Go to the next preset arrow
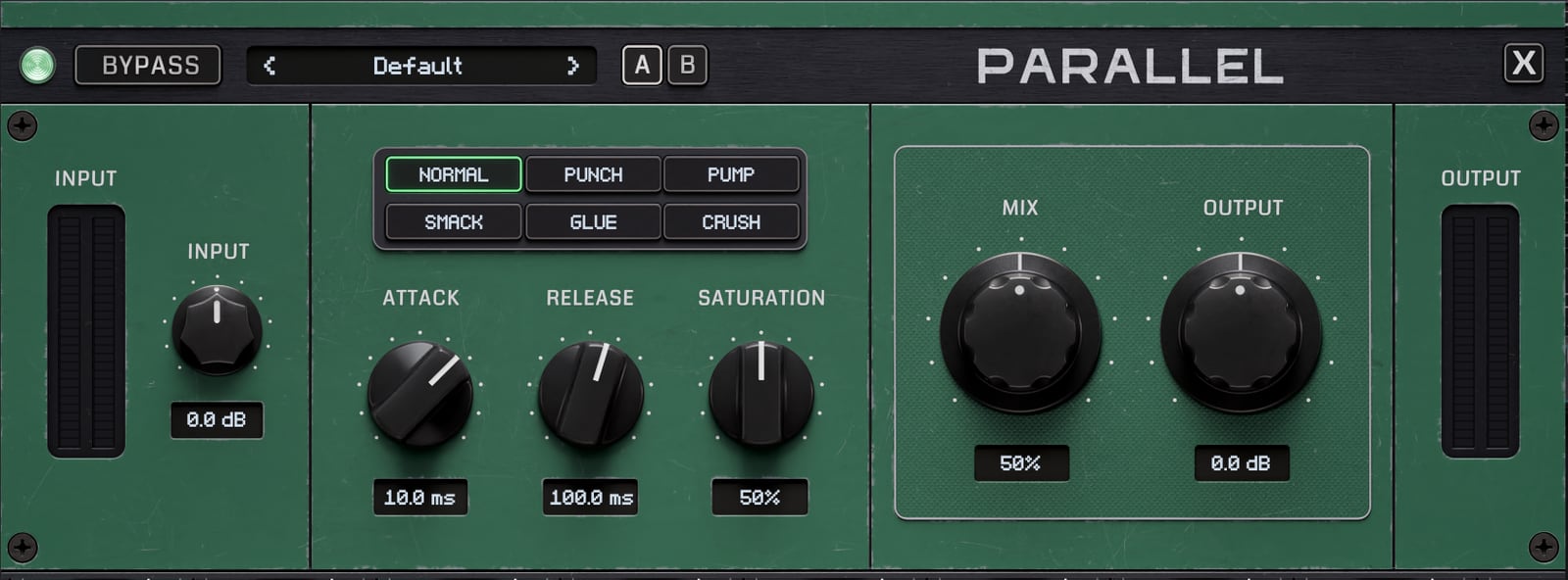Image resolution: width=1568 pixels, height=580 pixels. coord(573,66)
